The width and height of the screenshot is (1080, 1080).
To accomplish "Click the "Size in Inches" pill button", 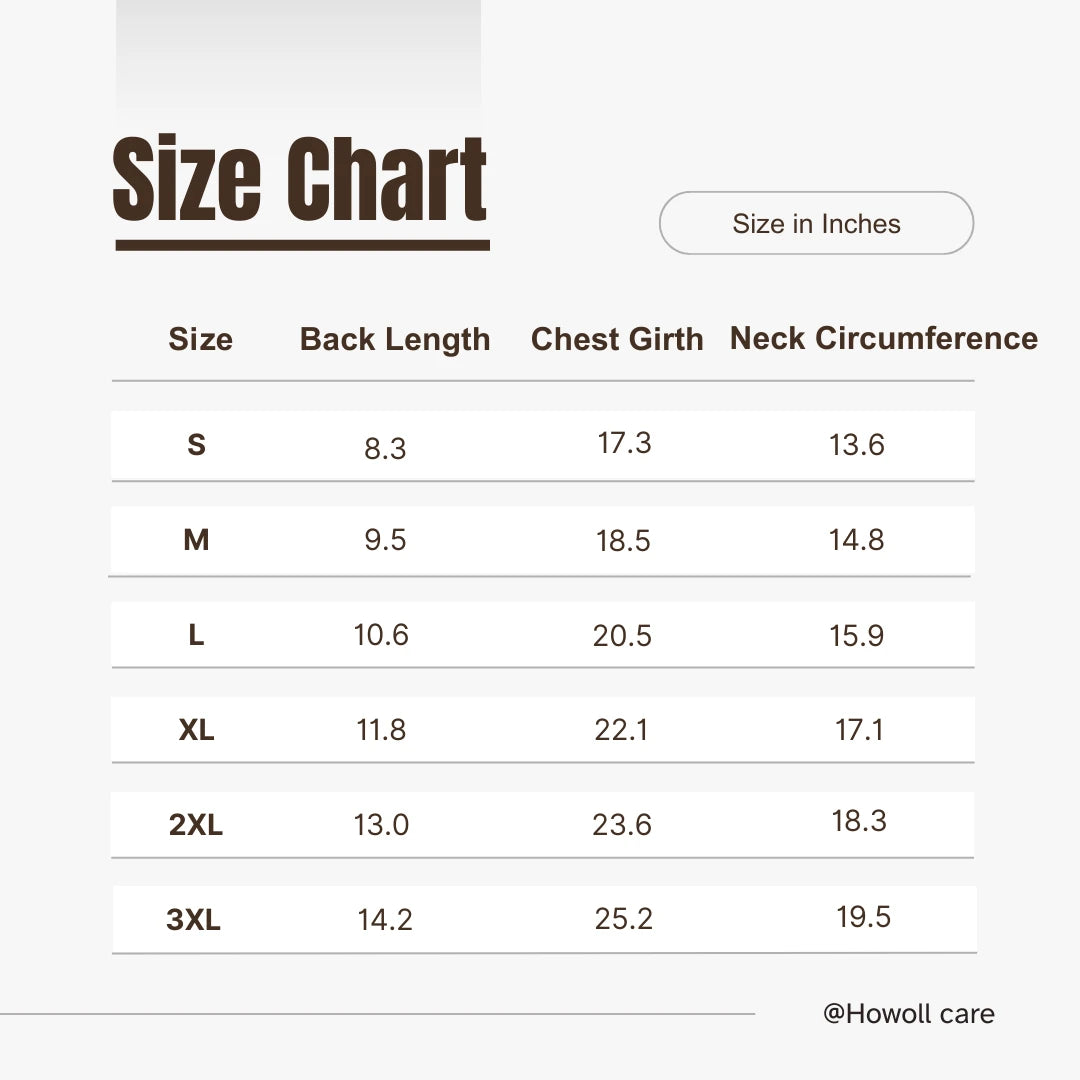I will click(816, 223).
